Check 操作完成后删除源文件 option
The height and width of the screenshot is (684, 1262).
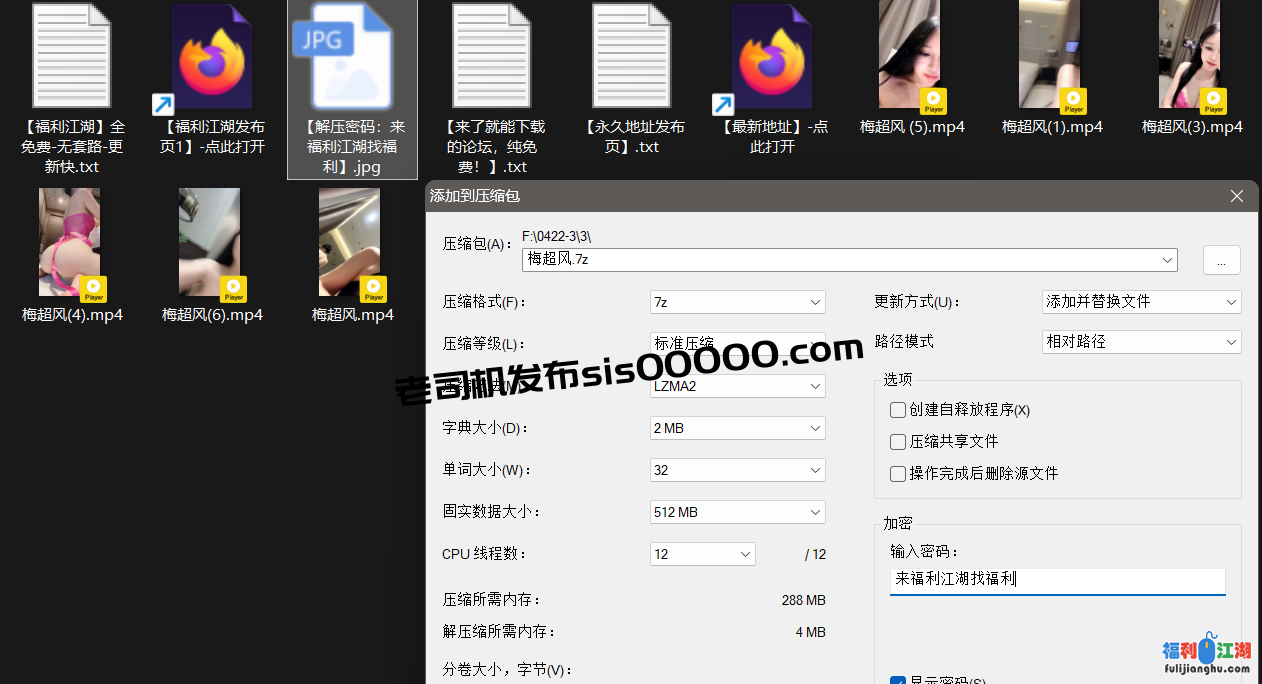coord(898,474)
